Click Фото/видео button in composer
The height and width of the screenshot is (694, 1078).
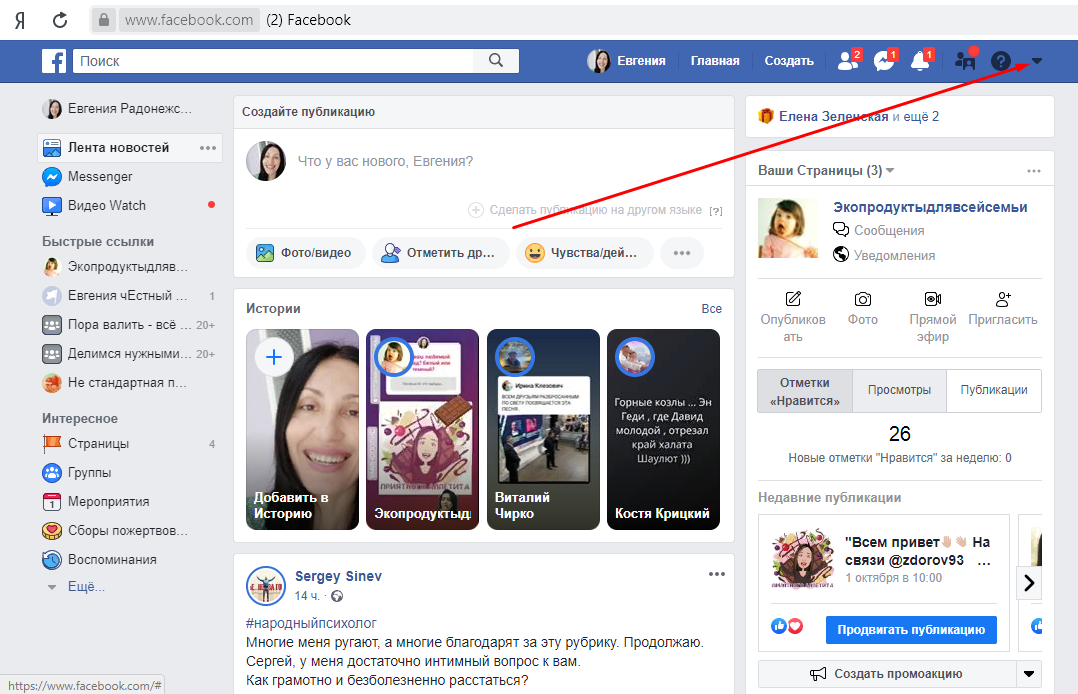(305, 253)
